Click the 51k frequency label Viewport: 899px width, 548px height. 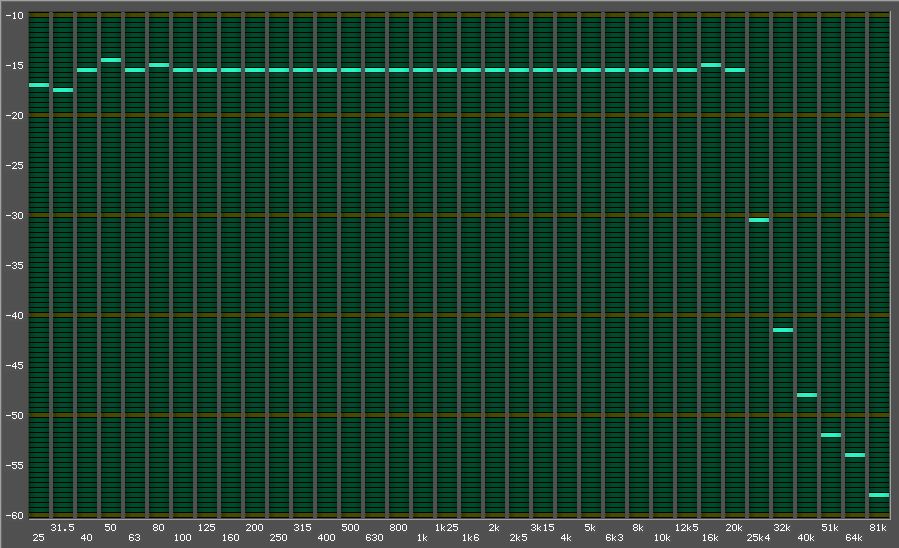pyautogui.click(x=830, y=527)
